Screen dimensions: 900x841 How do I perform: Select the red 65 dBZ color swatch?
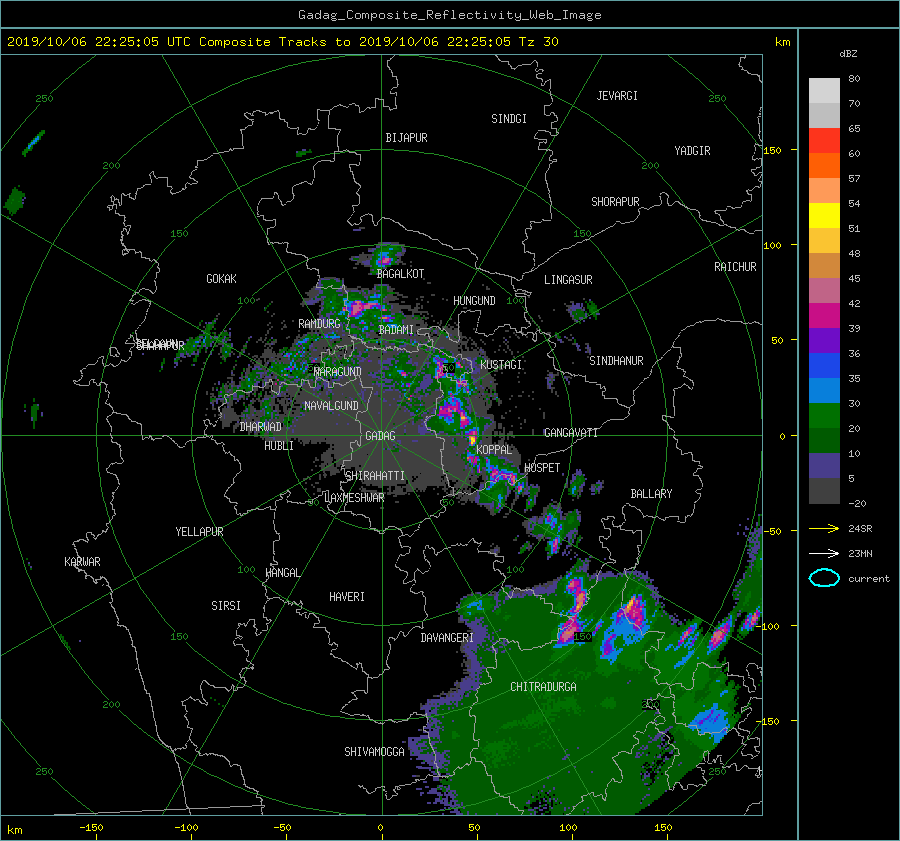tap(824, 140)
